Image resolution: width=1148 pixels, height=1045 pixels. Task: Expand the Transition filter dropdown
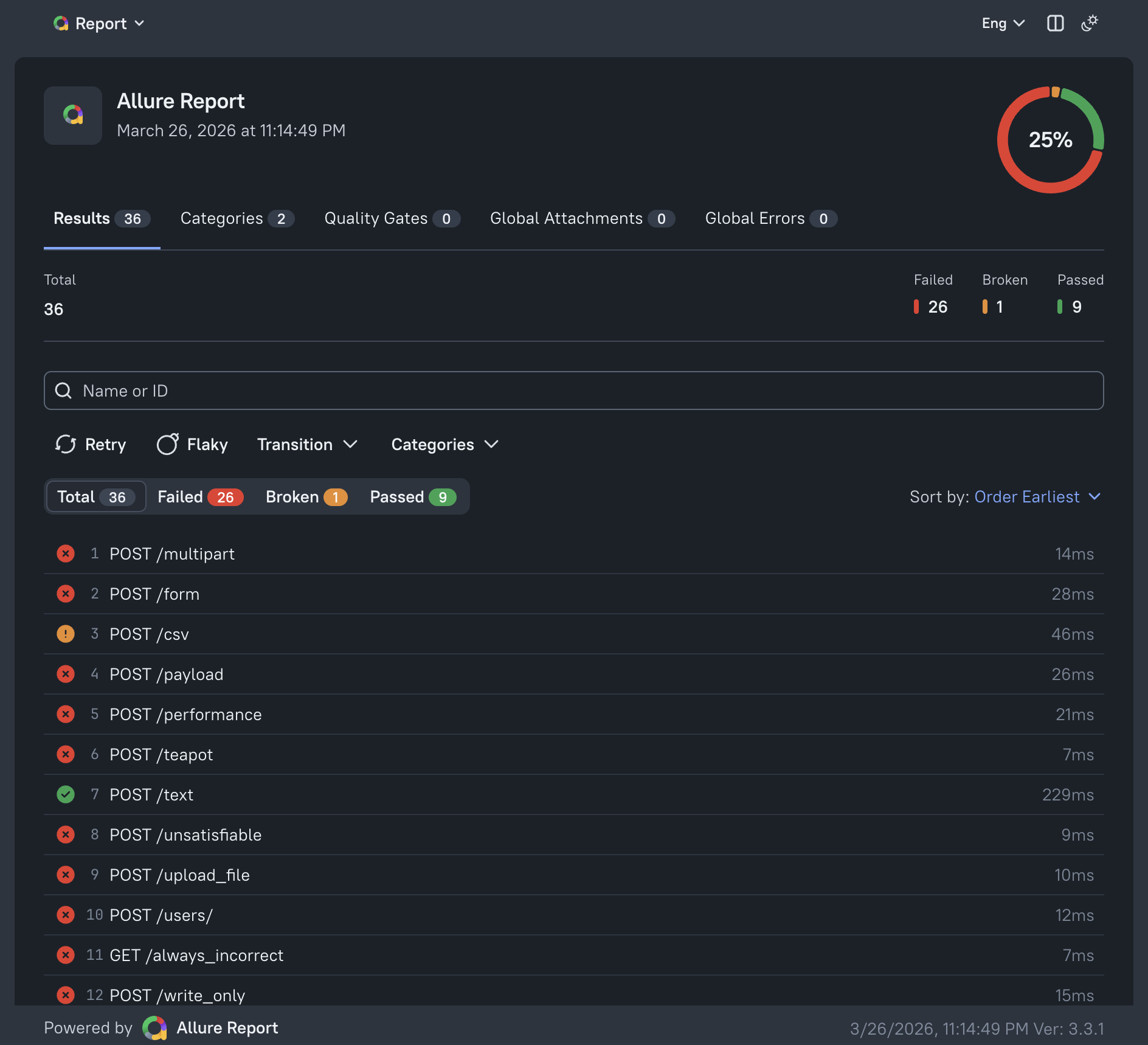point(307,445)
